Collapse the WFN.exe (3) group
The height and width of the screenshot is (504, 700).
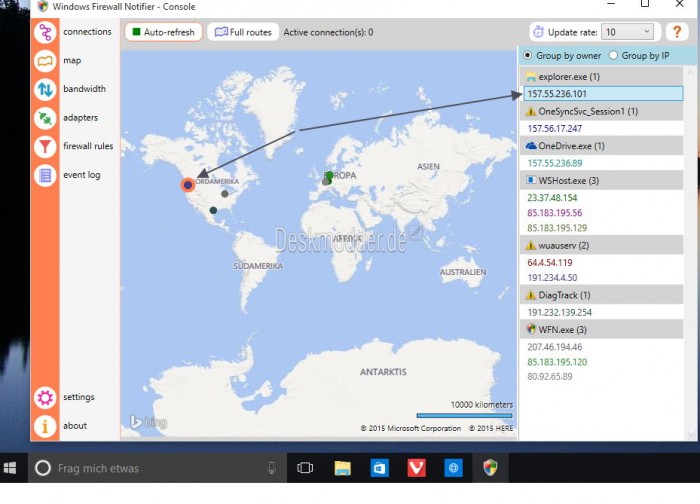[x=601, y=329]
